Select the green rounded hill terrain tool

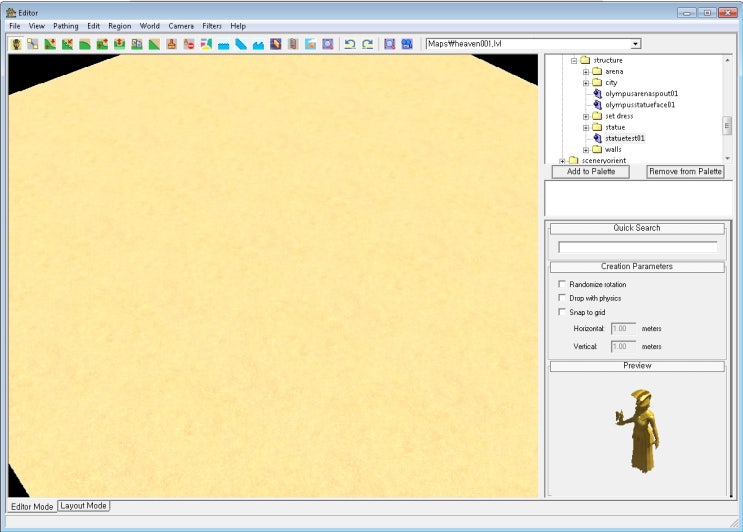tap(85, 44)
